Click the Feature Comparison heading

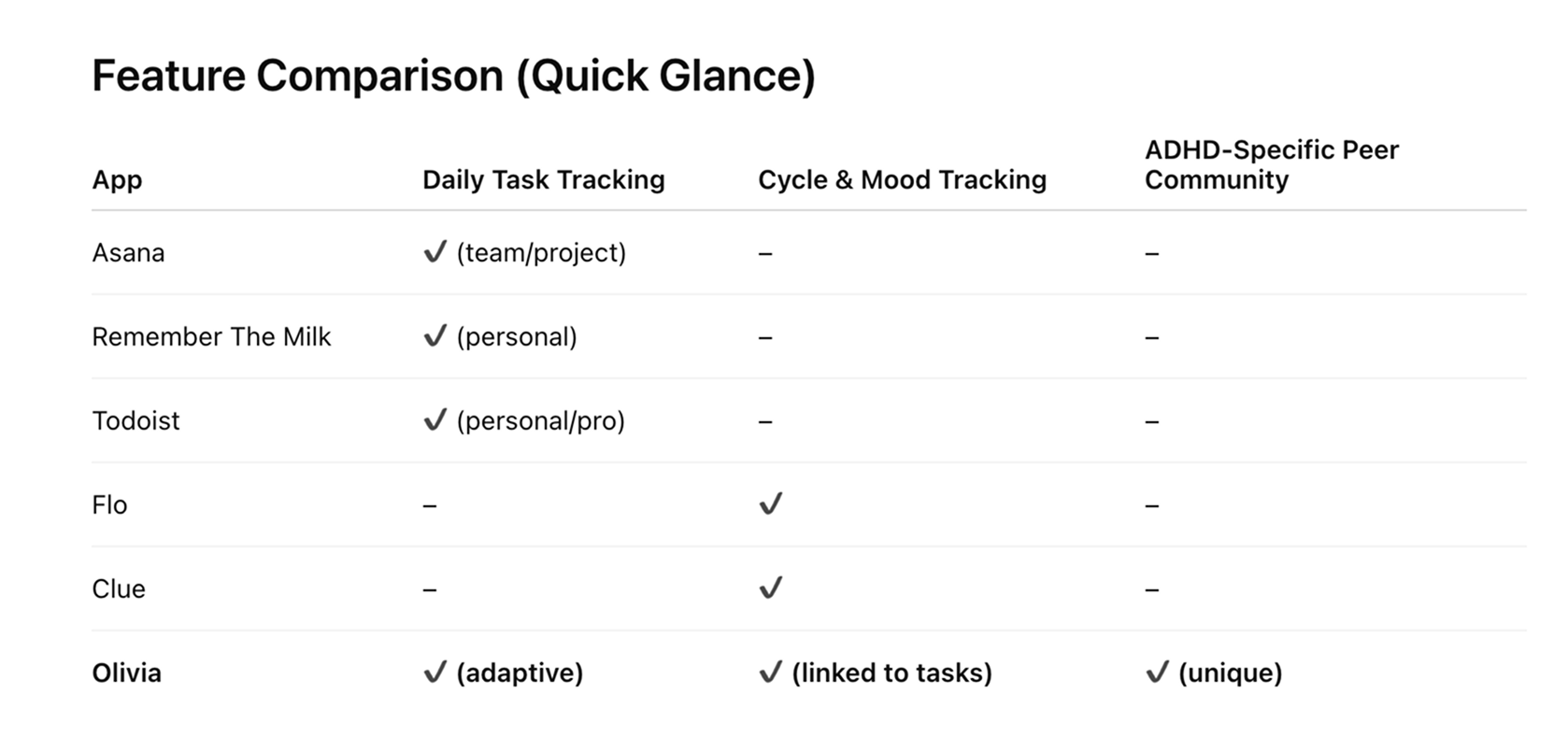click(x=453, y=76)
